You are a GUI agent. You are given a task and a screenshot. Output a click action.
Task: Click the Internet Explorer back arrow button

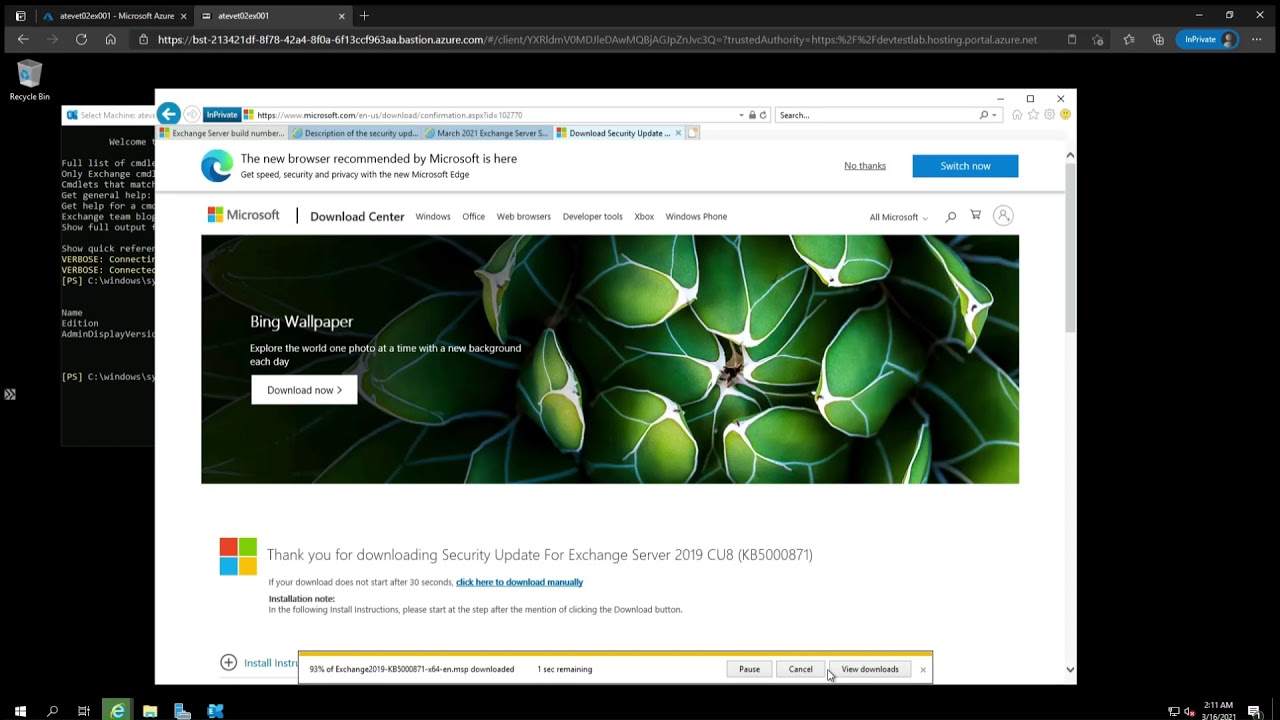pyautogui.click(x=168, y=114)
